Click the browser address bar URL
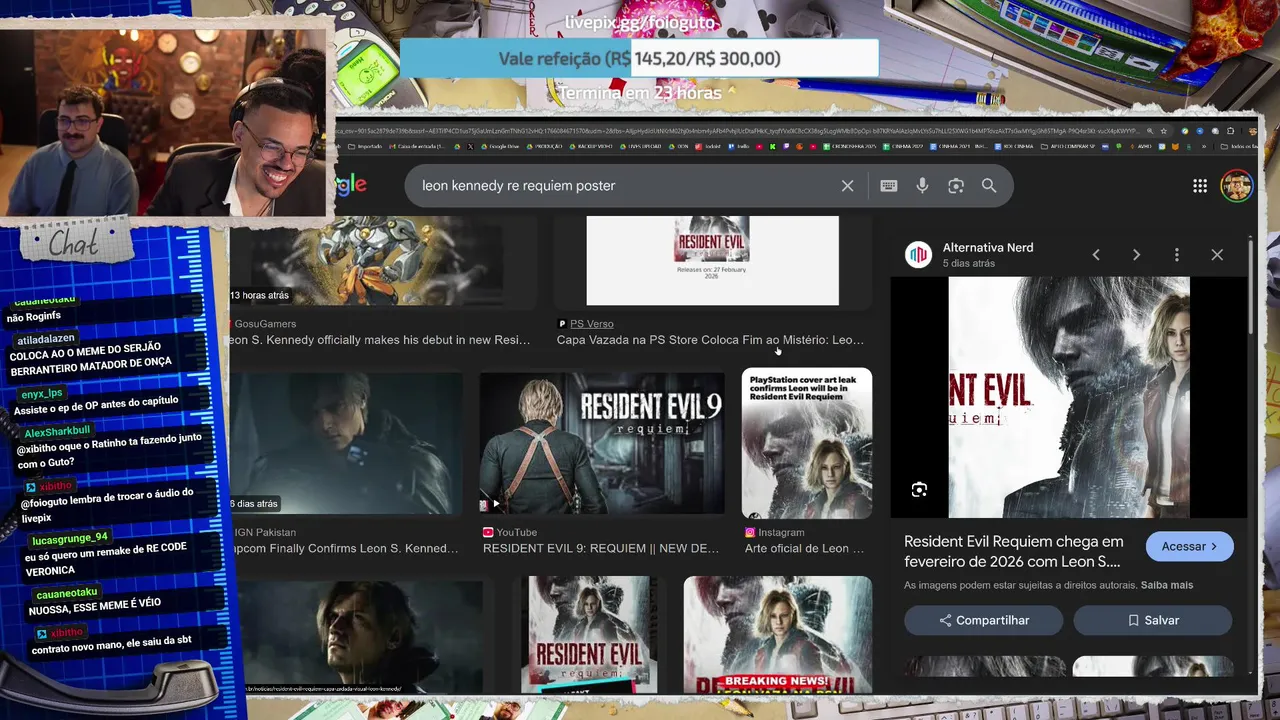Image resolution: width=1280 pixels, height=720 pixels. (740, 131)
